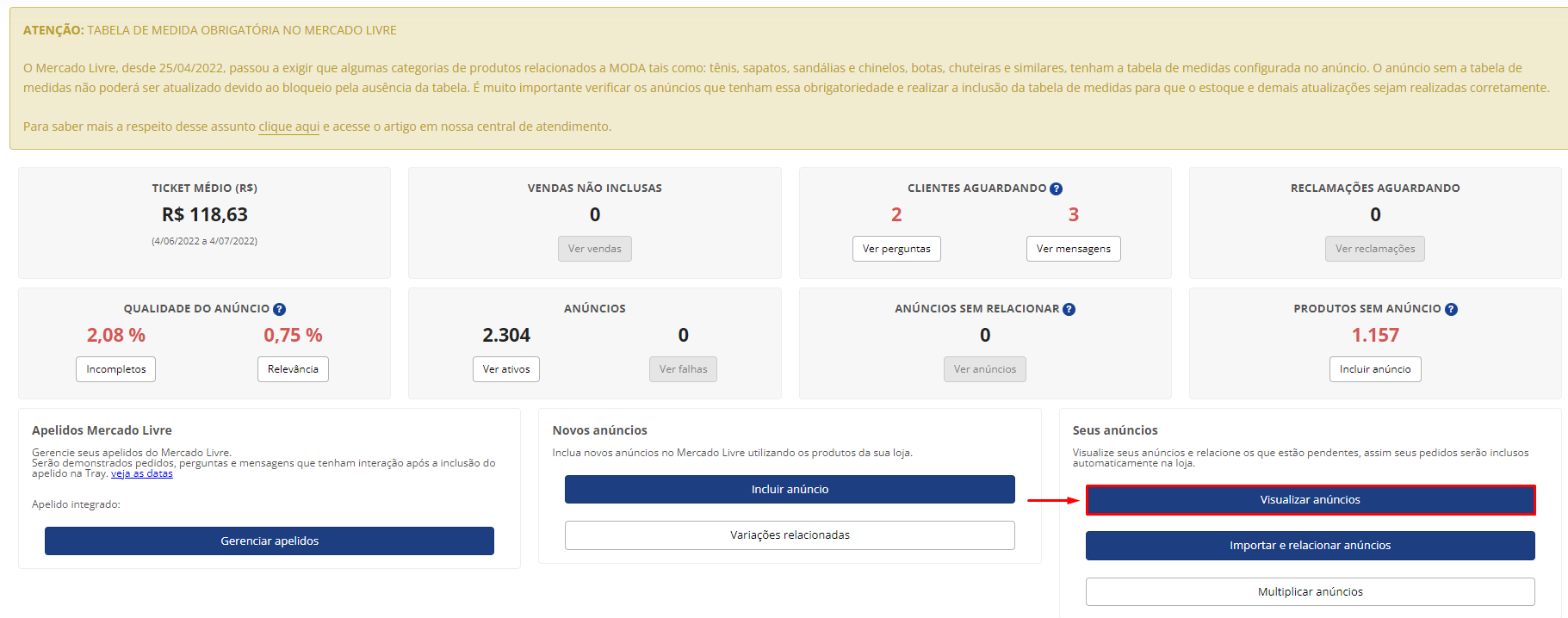
Task: Click Importar e relacionar anúncios
Action: point(1311,546)
